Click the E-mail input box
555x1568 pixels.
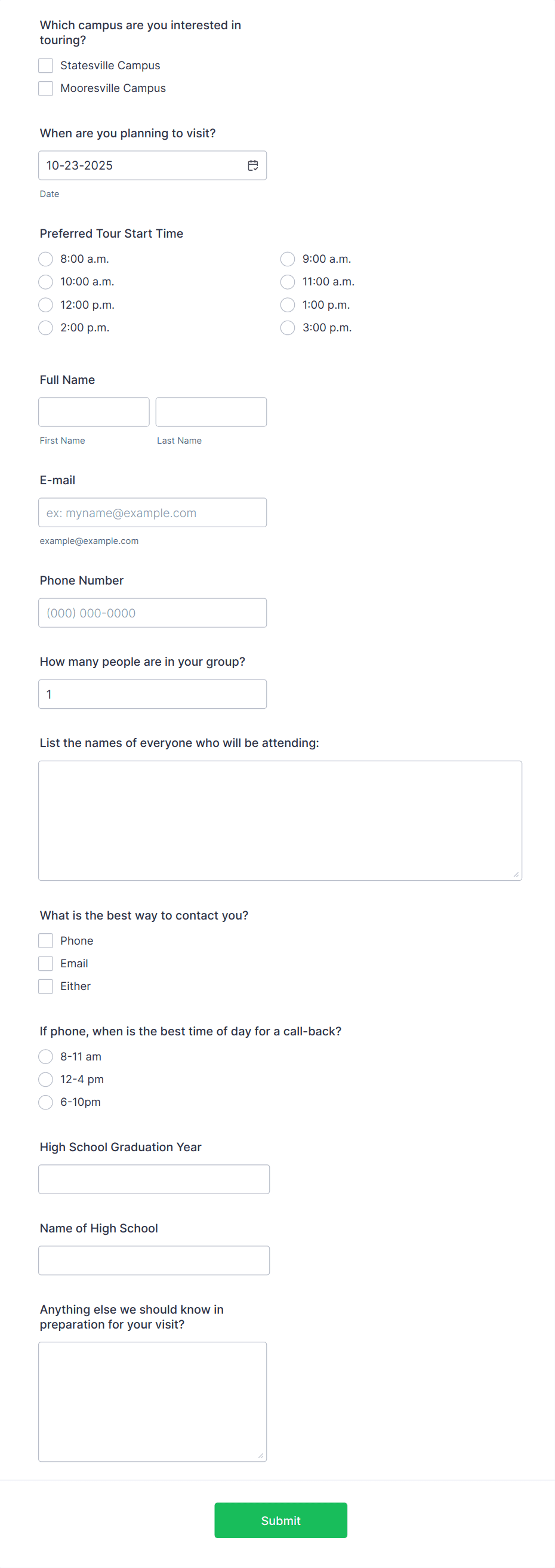point(152,512)
